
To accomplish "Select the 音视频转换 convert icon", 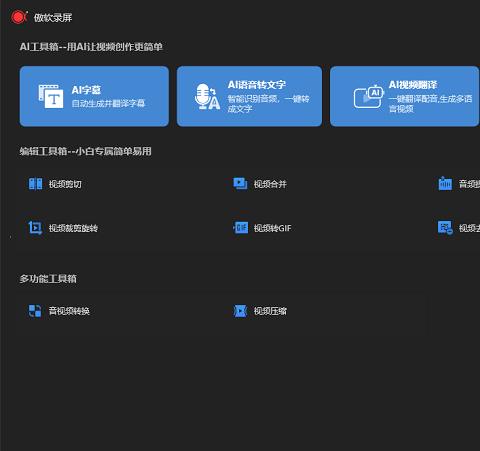I will (35, 311).
